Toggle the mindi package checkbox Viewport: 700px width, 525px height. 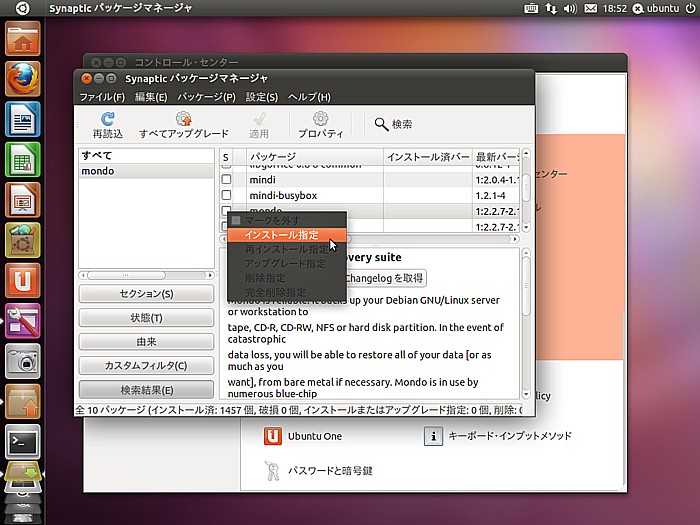[226, 179]
